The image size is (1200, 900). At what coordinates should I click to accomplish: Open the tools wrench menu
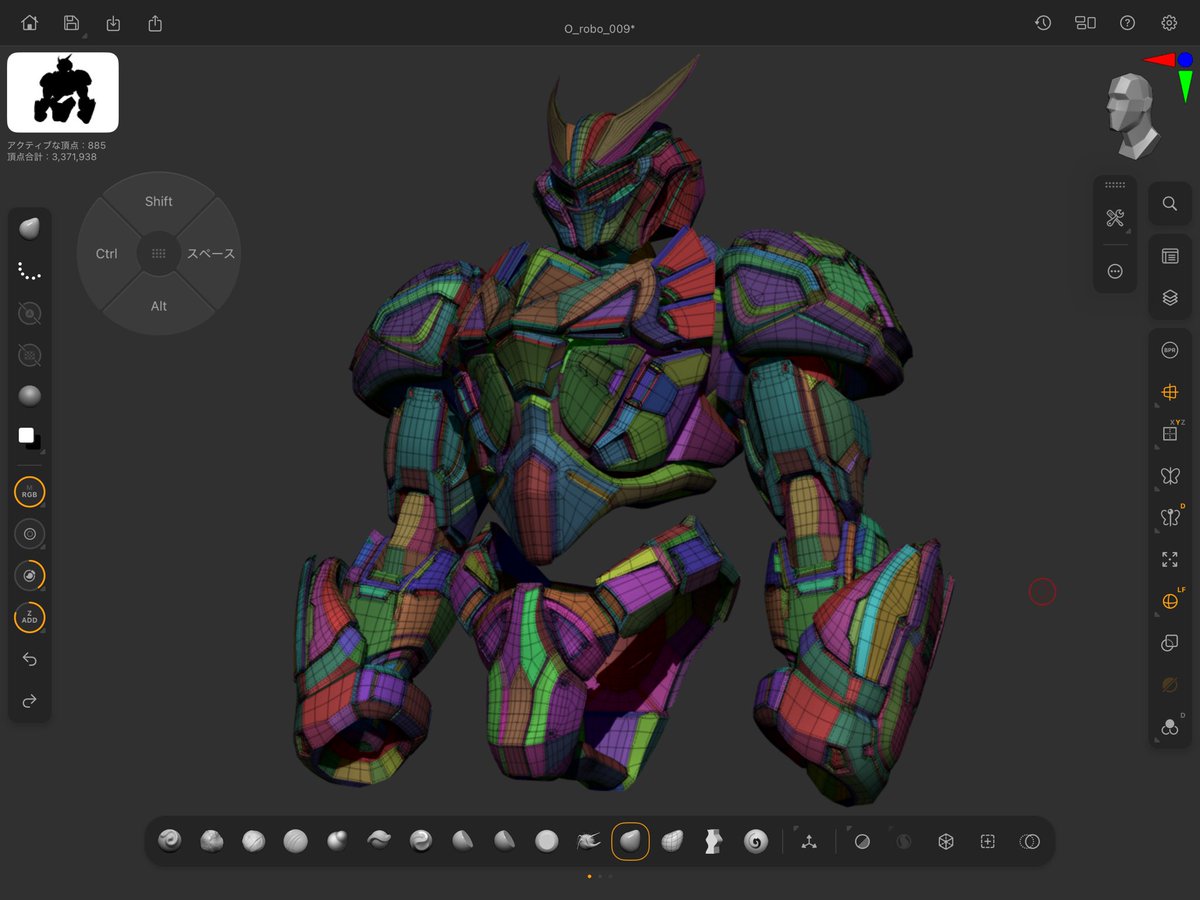(x=1115, y=218)
